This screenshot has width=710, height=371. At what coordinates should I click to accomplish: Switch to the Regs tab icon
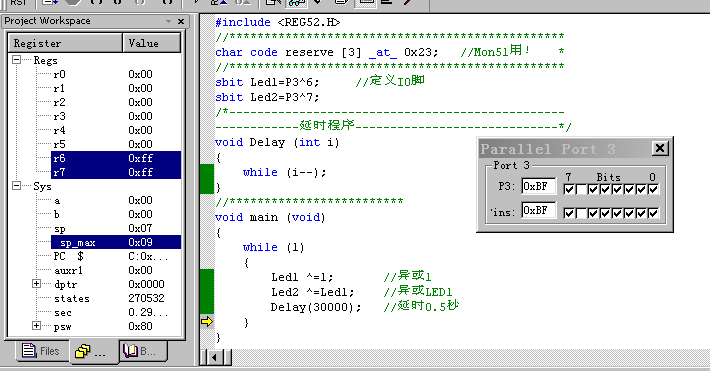pyautogui.click(x=93, y=352)
